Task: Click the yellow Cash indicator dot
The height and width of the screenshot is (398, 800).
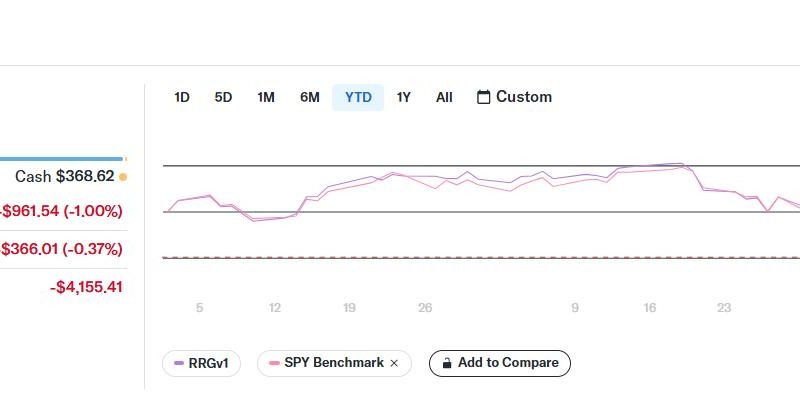Action: pyautogui.click(x=122, y=177)
